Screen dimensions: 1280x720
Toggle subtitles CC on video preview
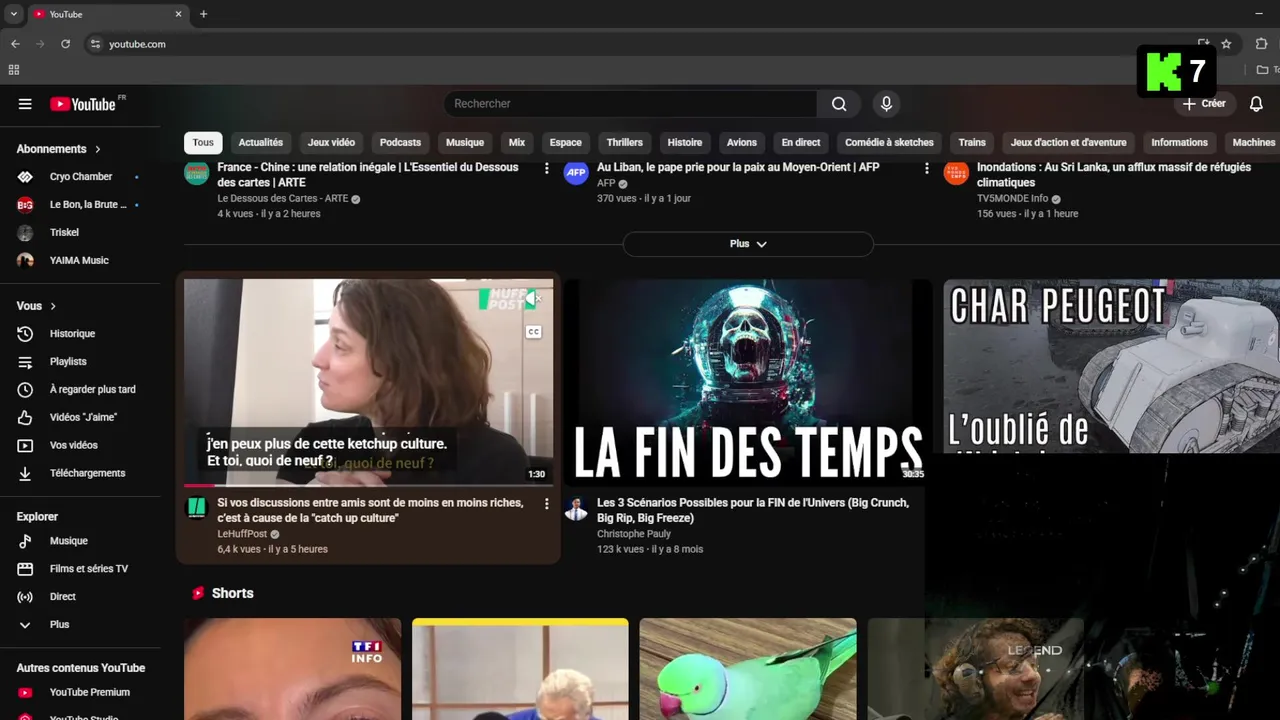534,332
